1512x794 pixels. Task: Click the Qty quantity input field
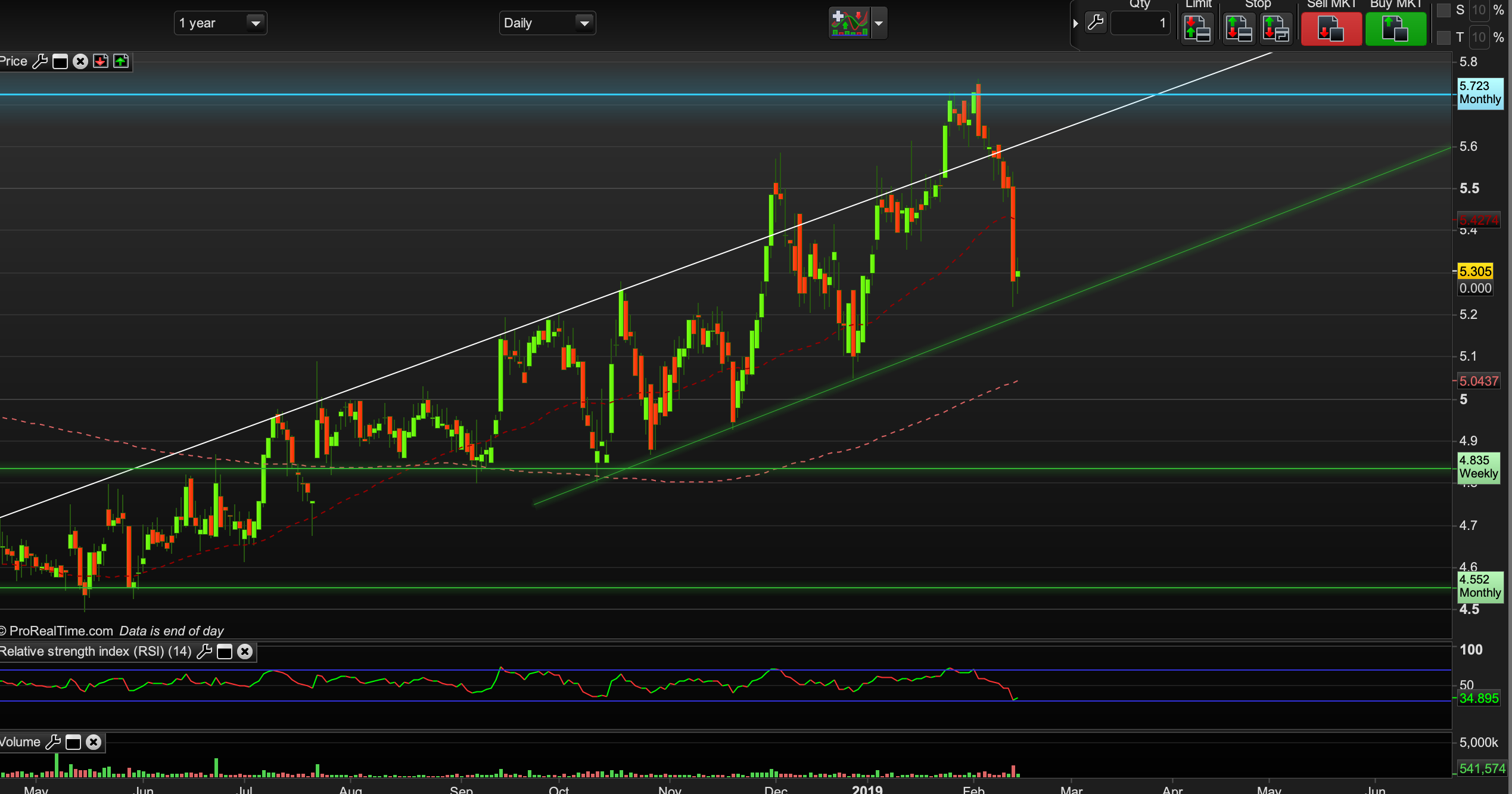1140,23
